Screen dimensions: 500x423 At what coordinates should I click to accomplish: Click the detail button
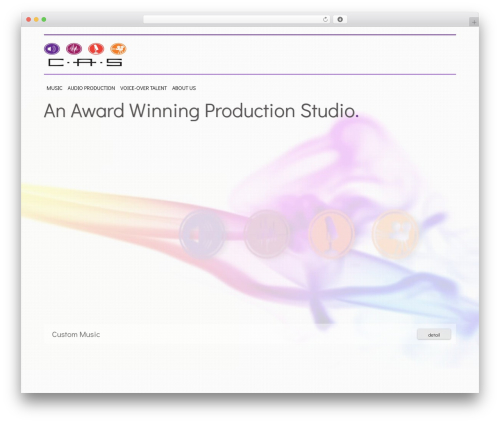(x=434, y=335)
